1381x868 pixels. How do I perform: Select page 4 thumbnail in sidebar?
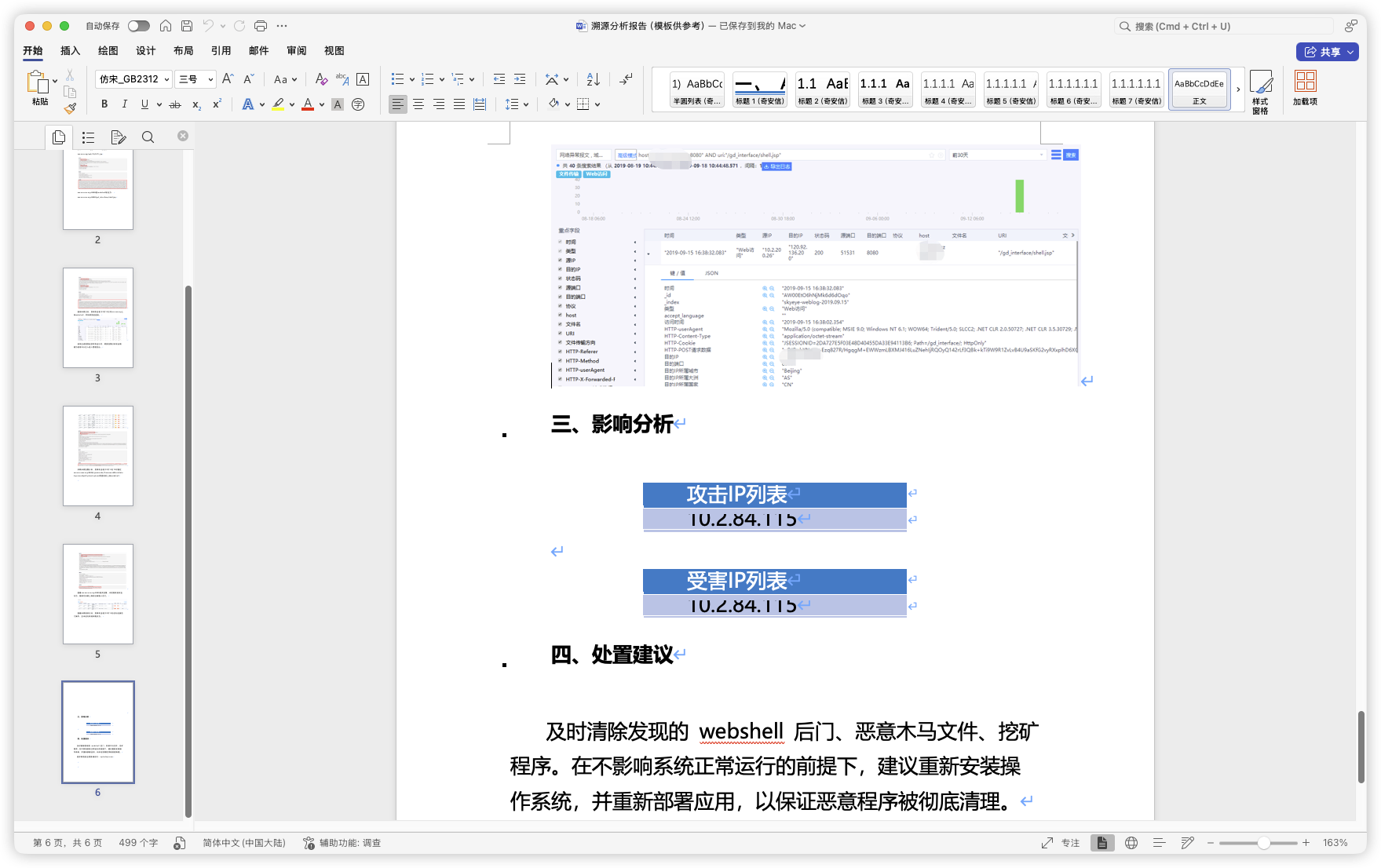point(98,456)
